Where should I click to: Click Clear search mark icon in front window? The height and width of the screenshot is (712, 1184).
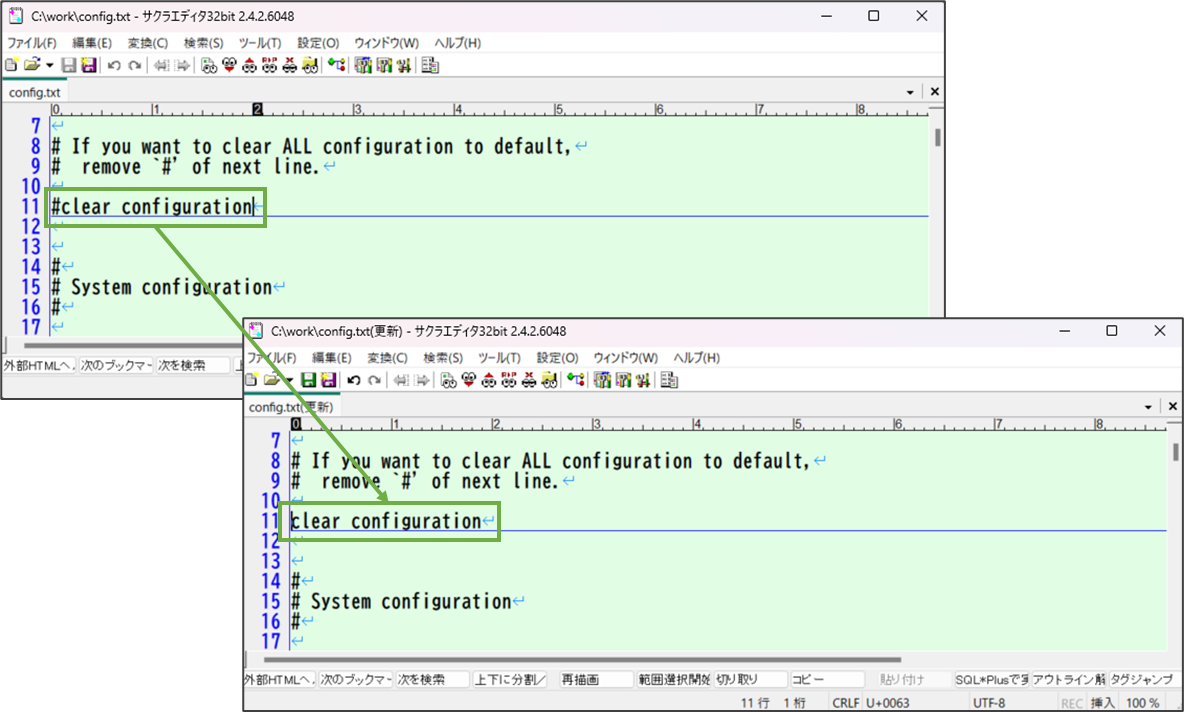click(529, 380)
